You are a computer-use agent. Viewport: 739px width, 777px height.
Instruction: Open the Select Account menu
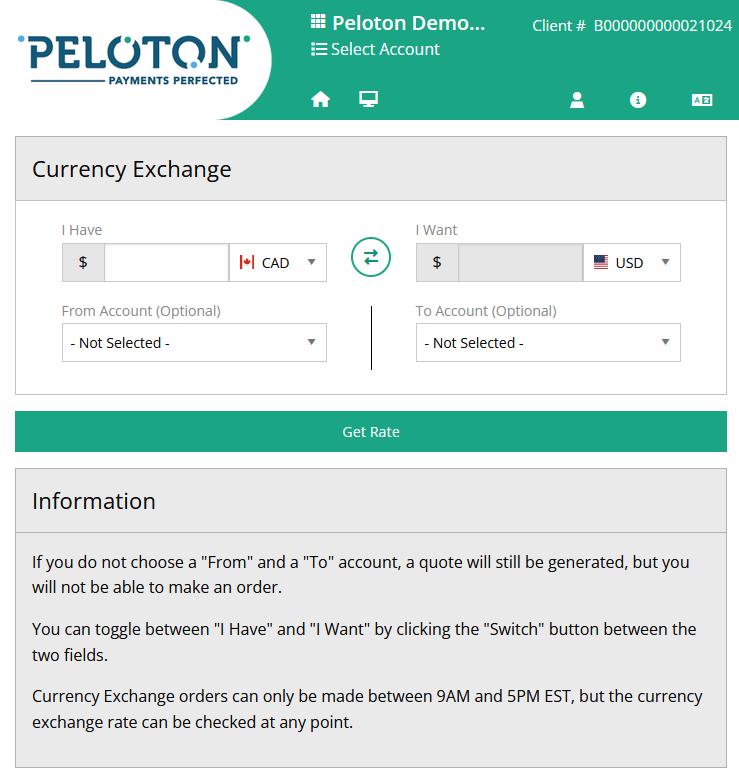(385, 49)
